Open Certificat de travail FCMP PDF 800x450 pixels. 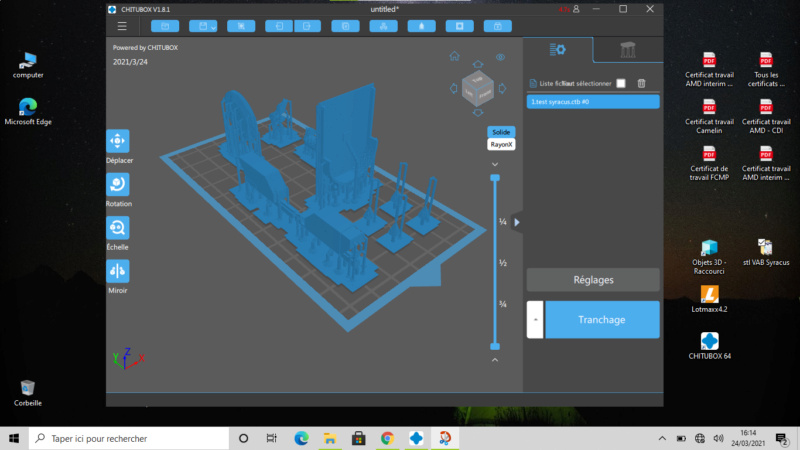click(x=709, y=163)
